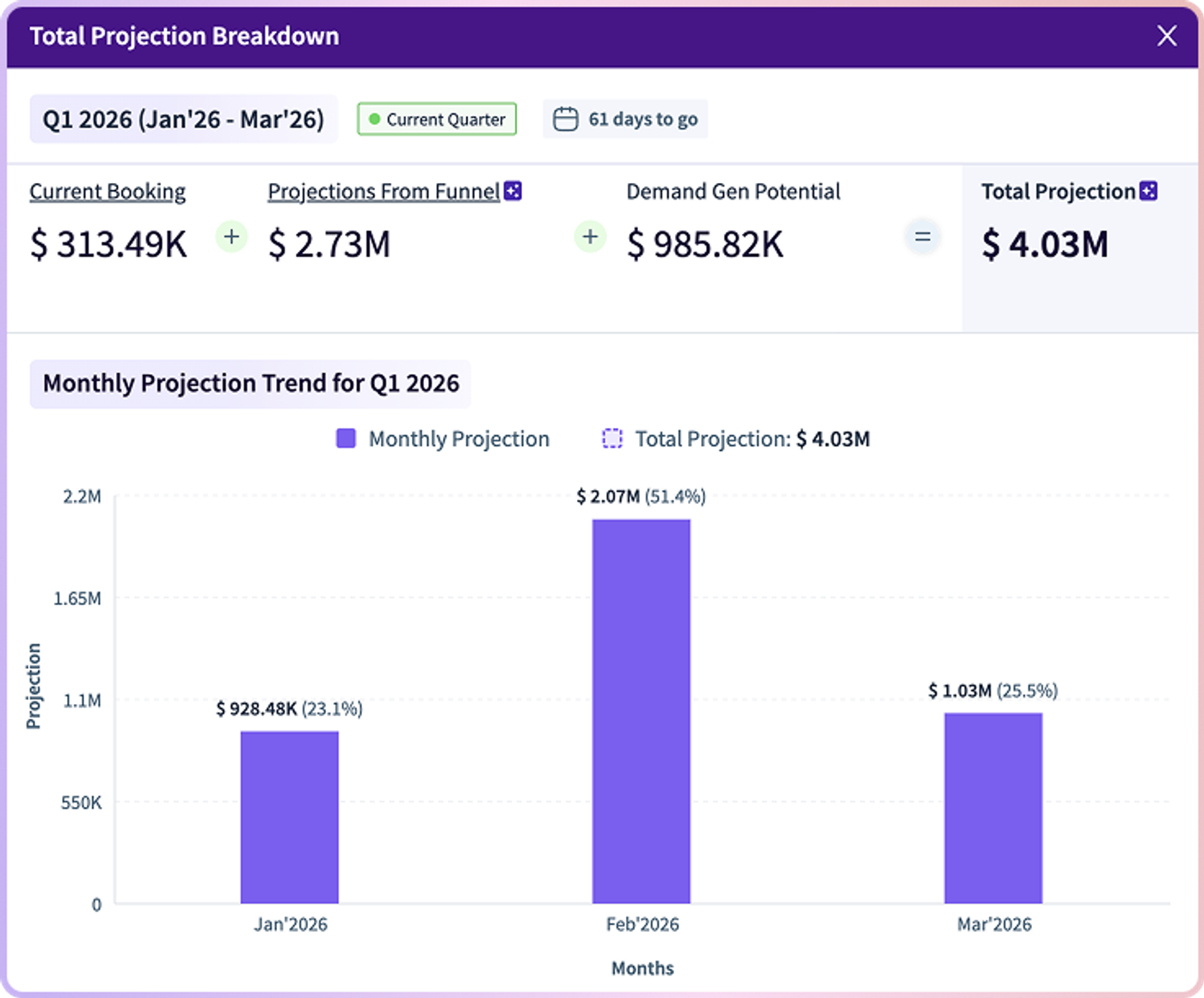Close the Total Projection Breakdown dialog
The height and width of the screenshot is (998, 1204).
point(1166,36)
